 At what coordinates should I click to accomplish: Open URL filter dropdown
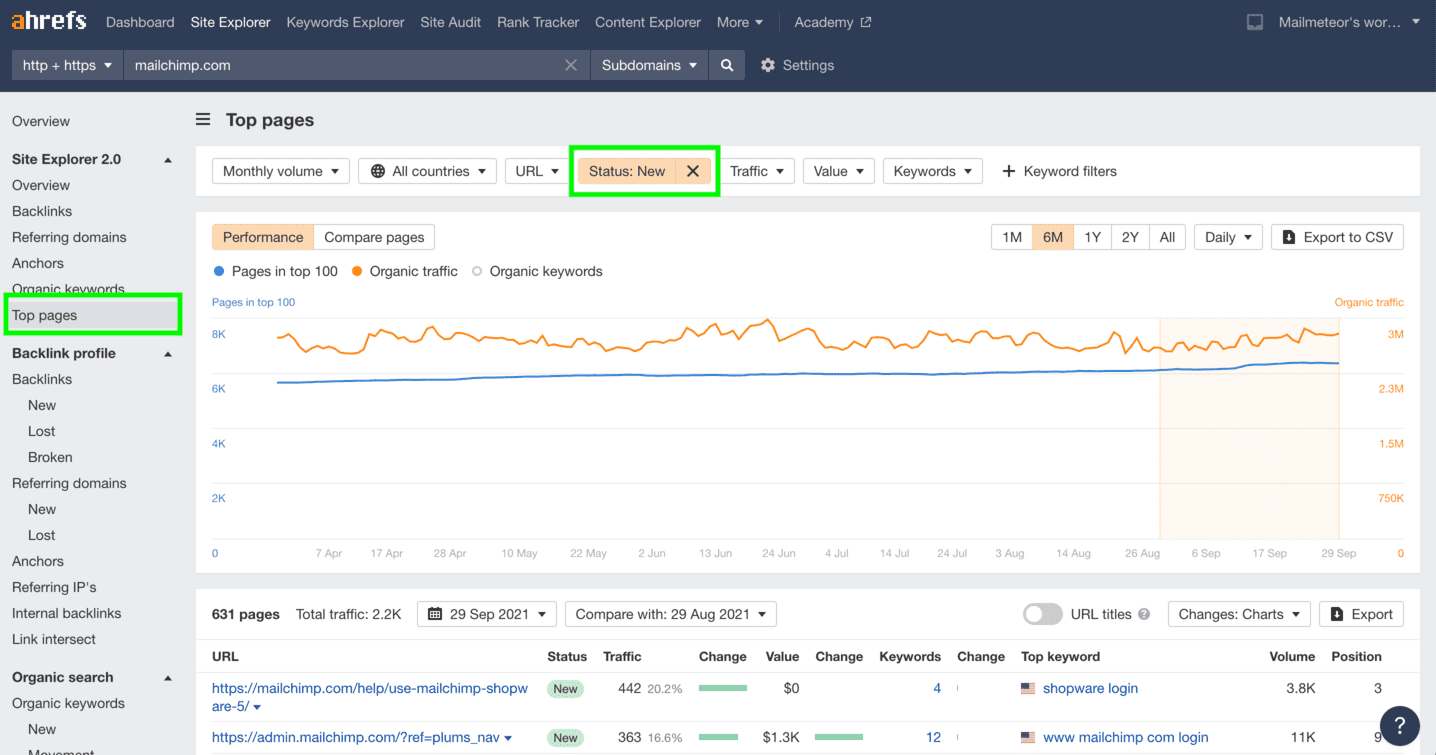[x=537, y=171]
